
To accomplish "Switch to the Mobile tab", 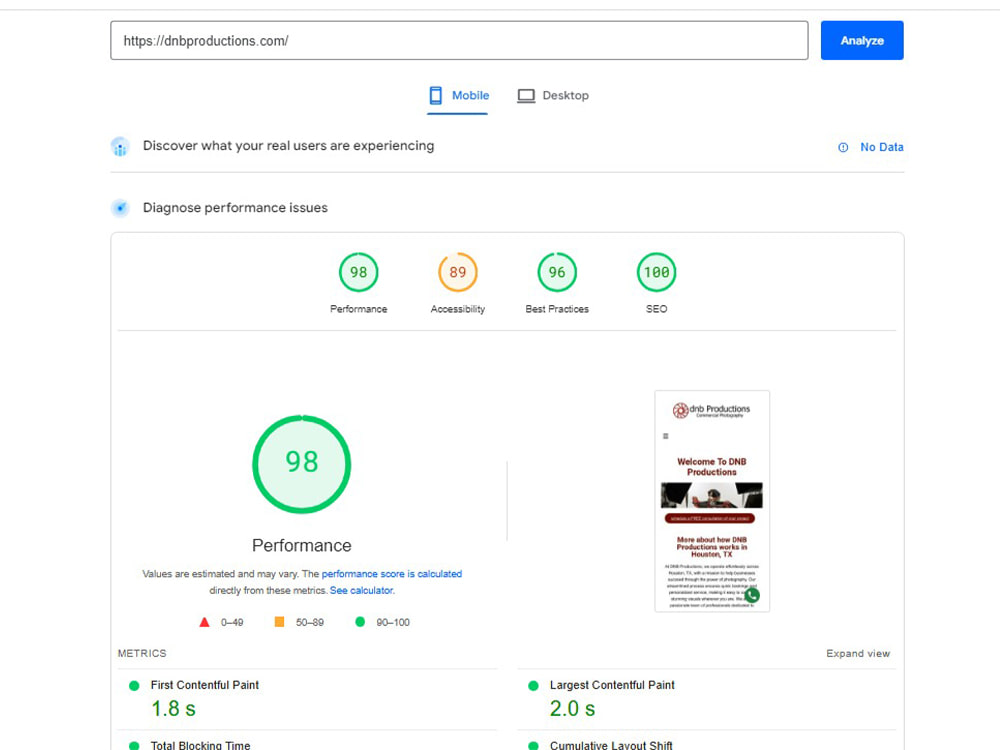I will (x=458, y=96).
